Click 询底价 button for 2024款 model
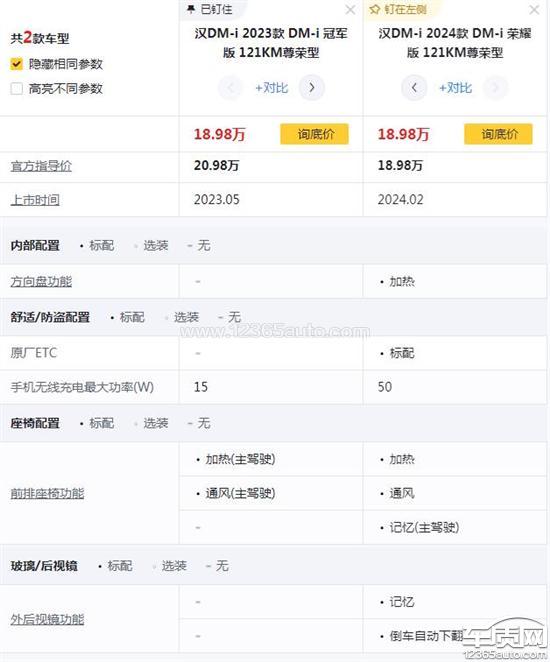The width and height of the screenshot is (550, 662). 498,134
